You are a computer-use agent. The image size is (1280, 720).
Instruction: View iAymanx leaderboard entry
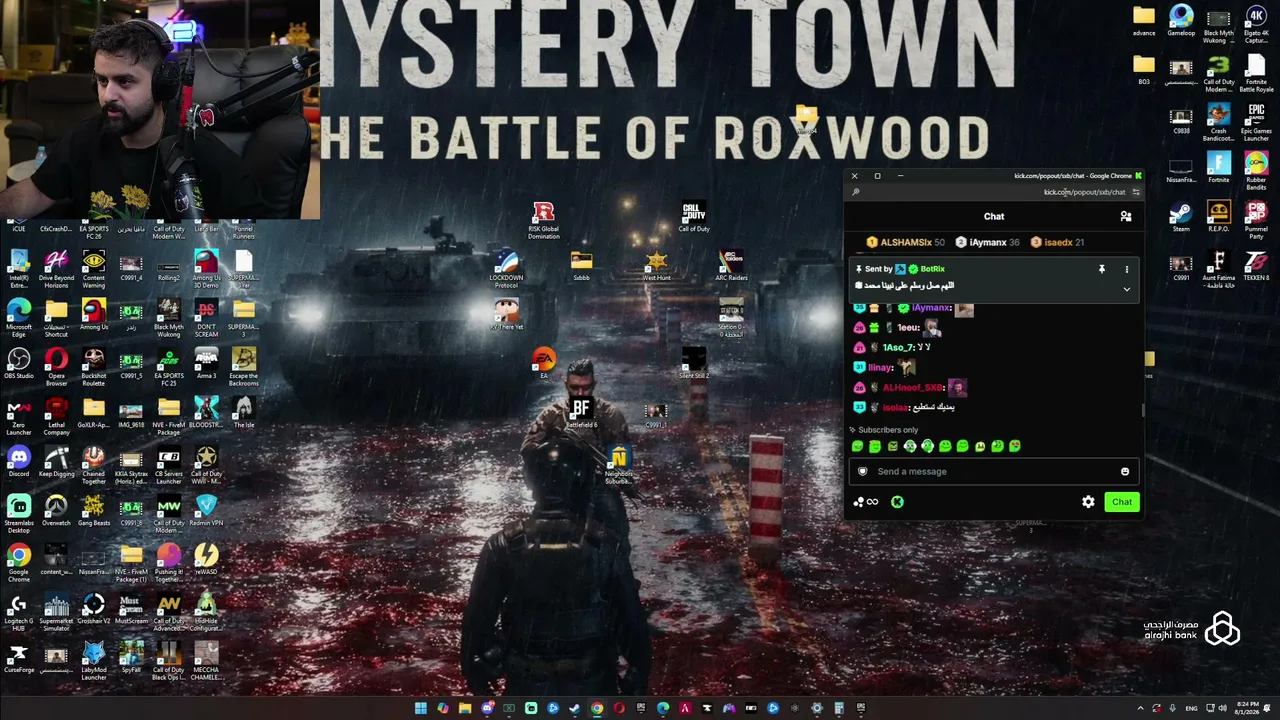coord(987,242)
